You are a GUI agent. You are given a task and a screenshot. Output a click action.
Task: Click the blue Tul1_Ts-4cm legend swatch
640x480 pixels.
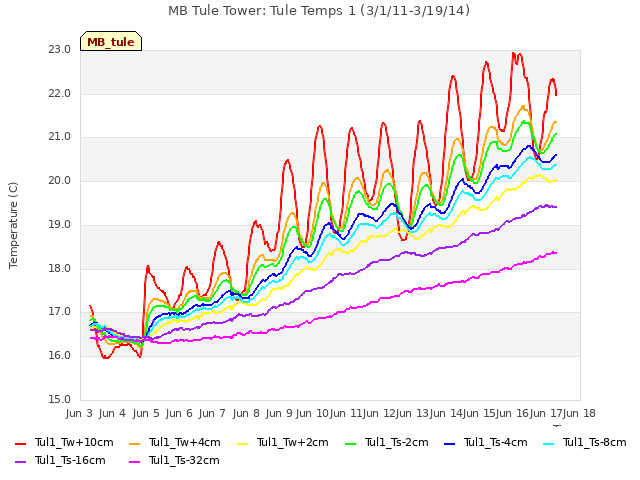[x=449, y=444]
